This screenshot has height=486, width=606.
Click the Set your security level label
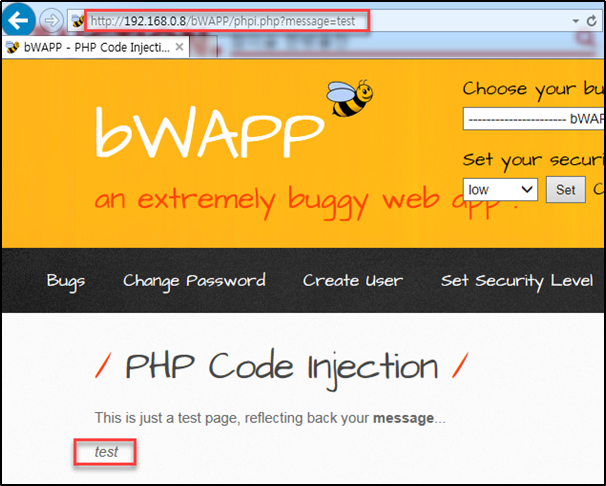[534, 160]
